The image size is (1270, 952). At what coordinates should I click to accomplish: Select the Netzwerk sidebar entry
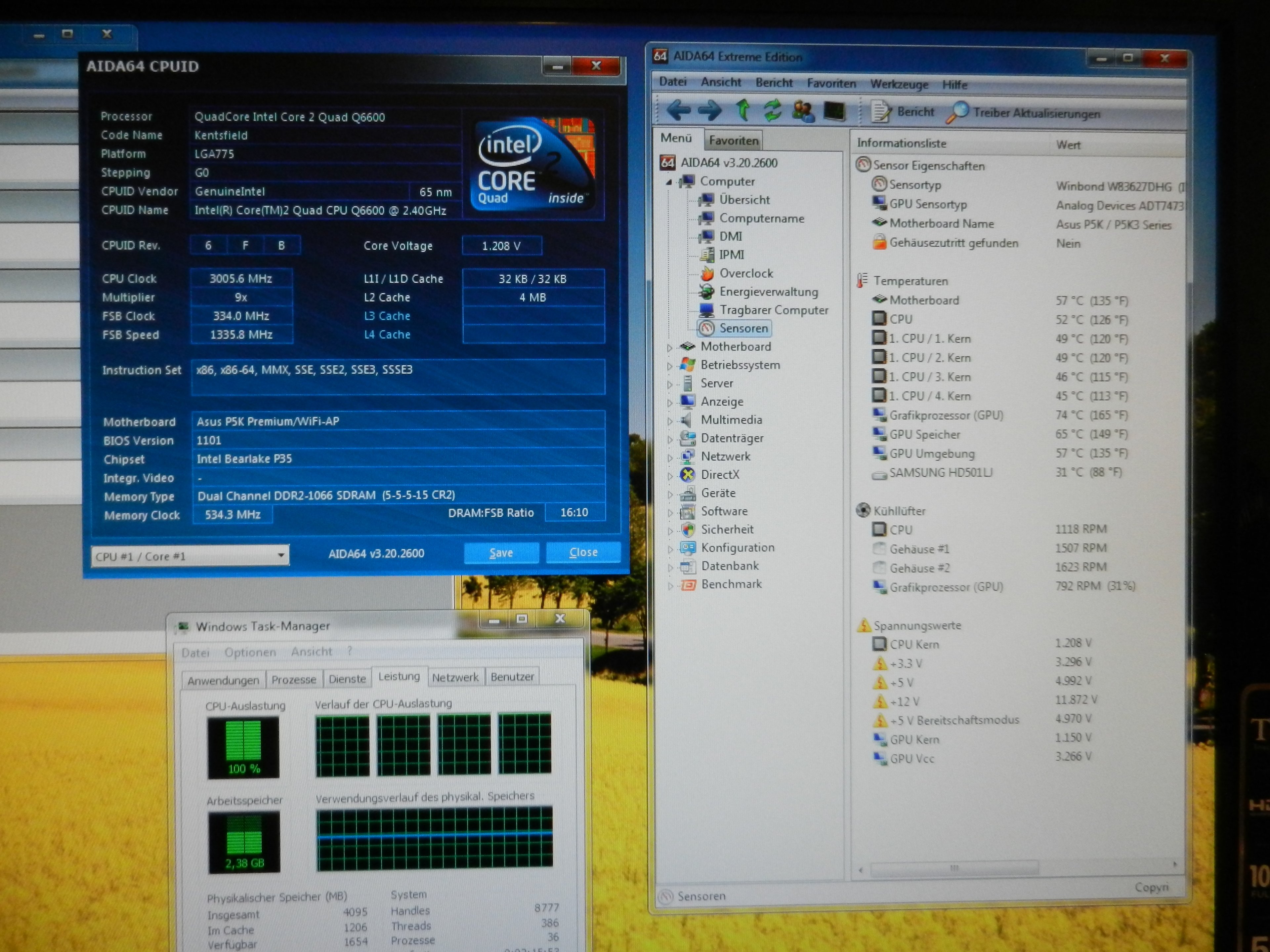(x=726, y=456)
